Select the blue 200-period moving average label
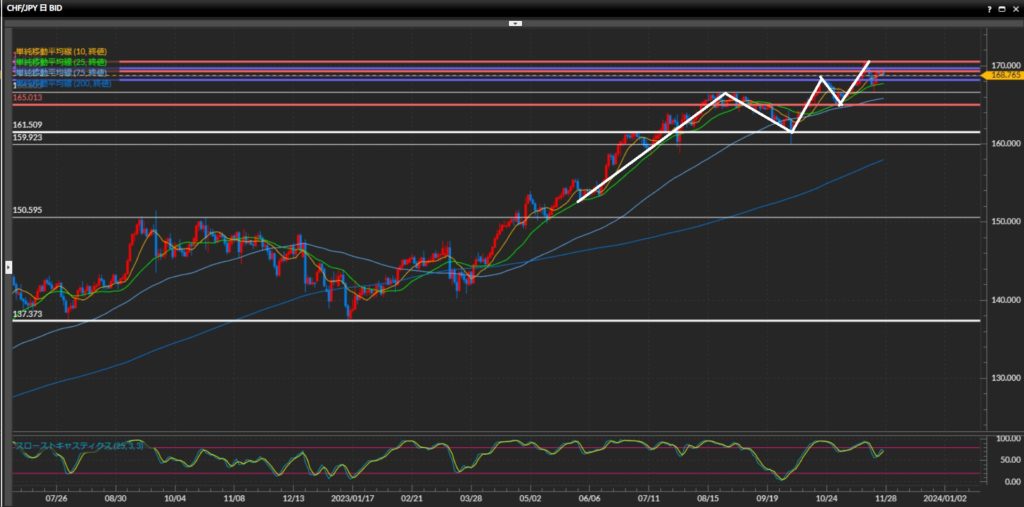The image size is (1024, 507). click(x=62, y=83)
